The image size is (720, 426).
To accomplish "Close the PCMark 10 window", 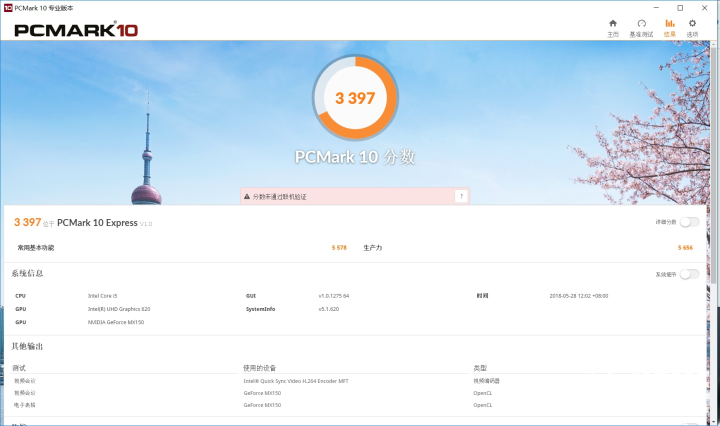I will tap(705, 8).
